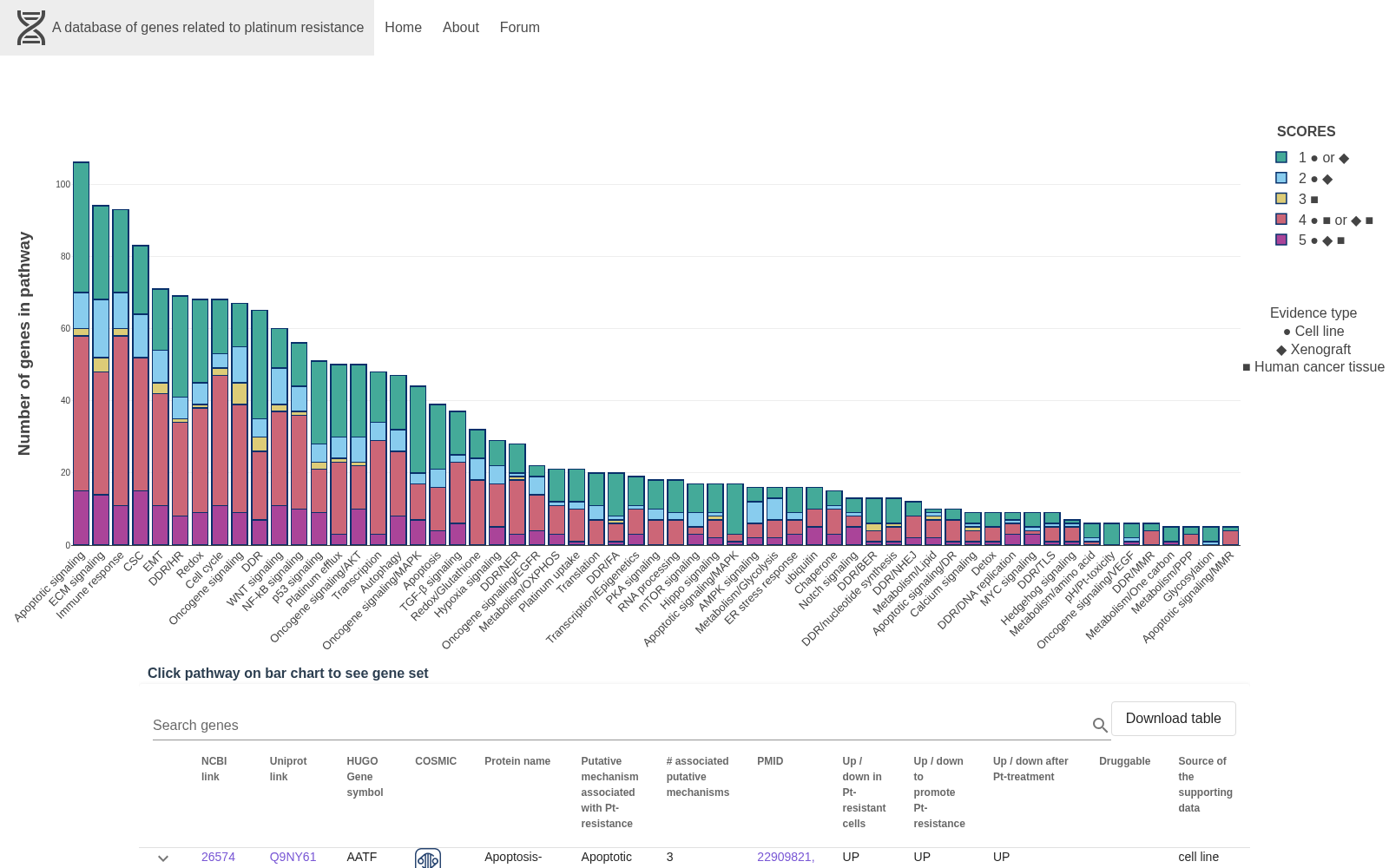Viewport: 1389px width, 868px height.
Task: Select the Immune response bar
Action: pyautogui.click(x=121, y=377)
